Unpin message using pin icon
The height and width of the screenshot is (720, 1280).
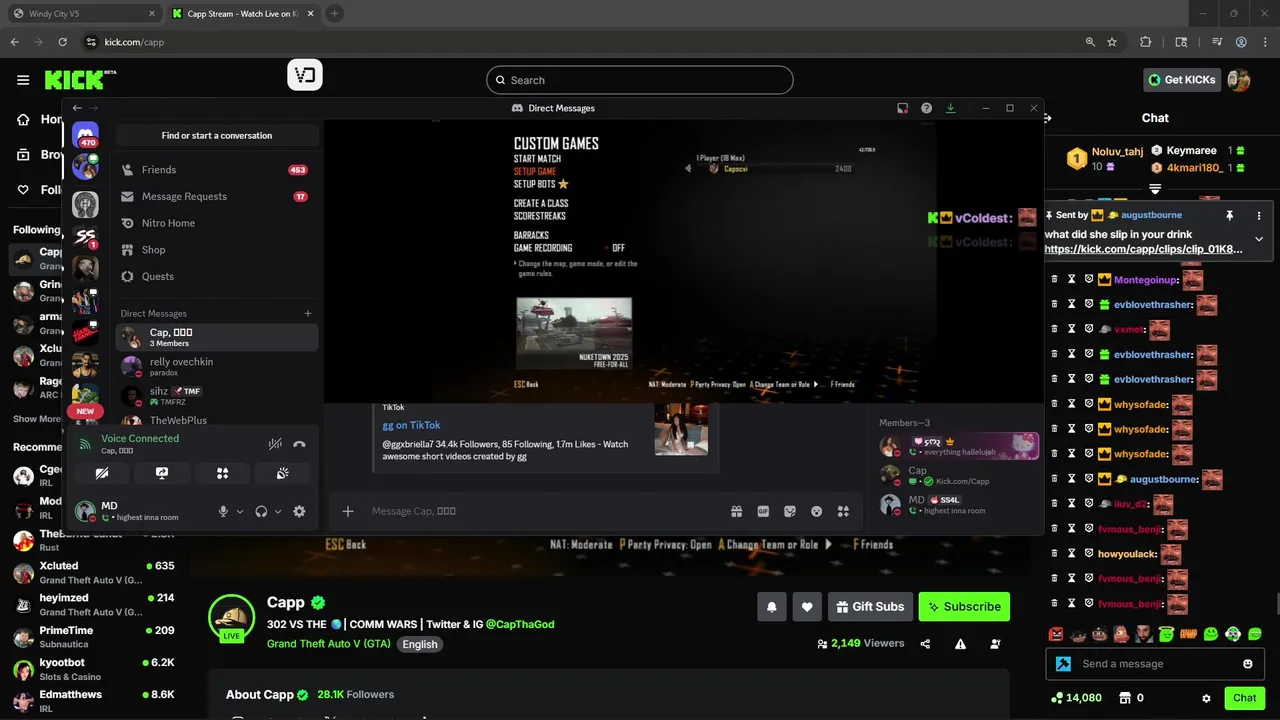[1230, 215]
